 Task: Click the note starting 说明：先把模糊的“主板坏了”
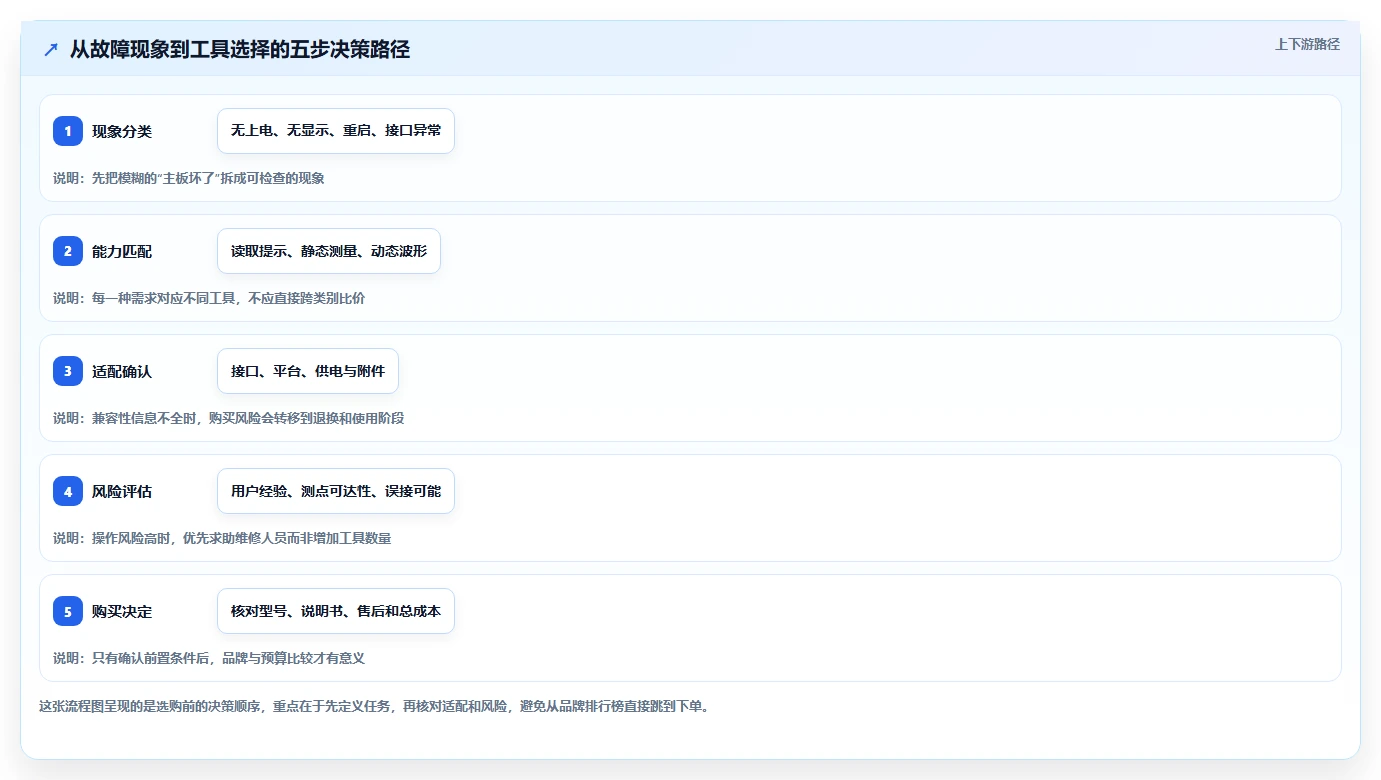click(x=189, y=178)
